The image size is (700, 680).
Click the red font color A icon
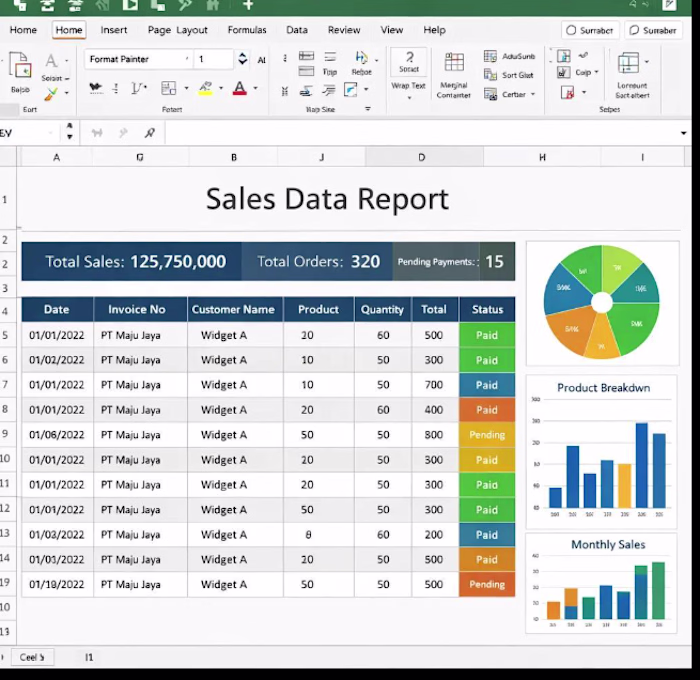click(x=240, y=88)
